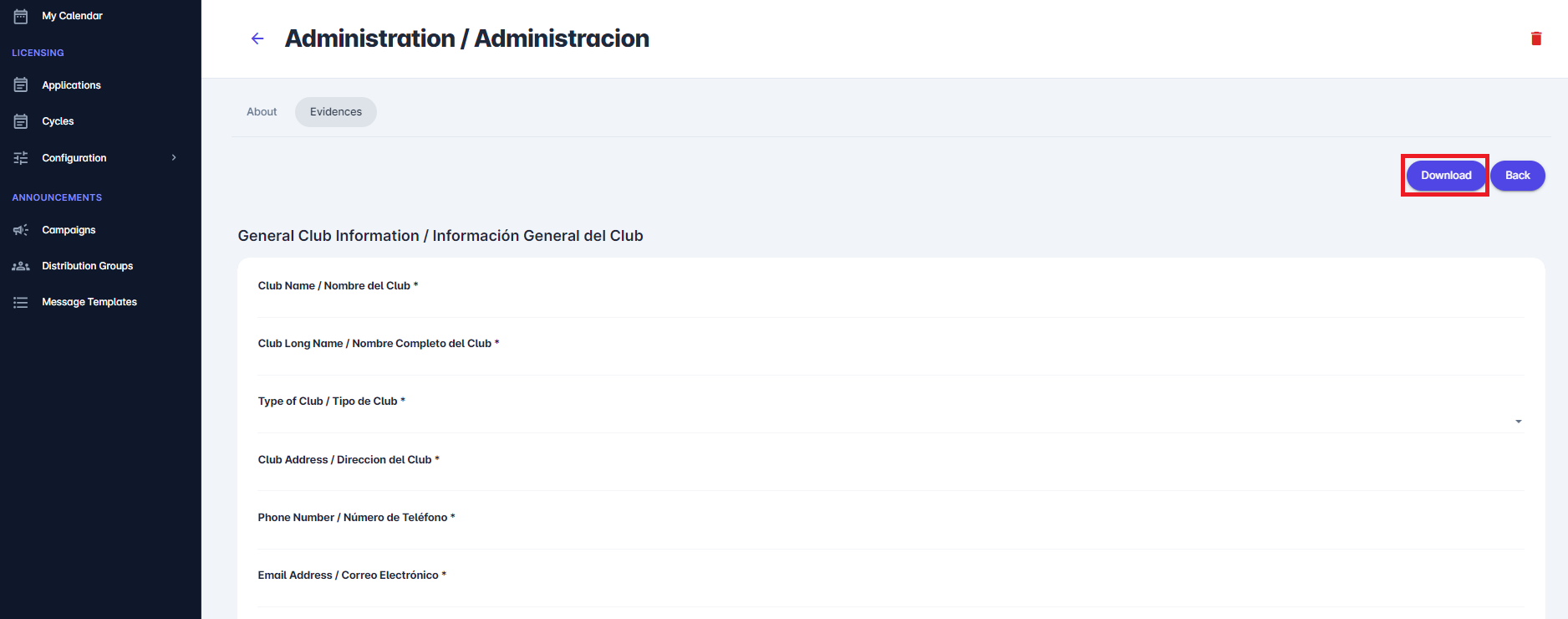The image size is (1568, 619).
Task: Click the red trash delete icon
Action: 1536,38
